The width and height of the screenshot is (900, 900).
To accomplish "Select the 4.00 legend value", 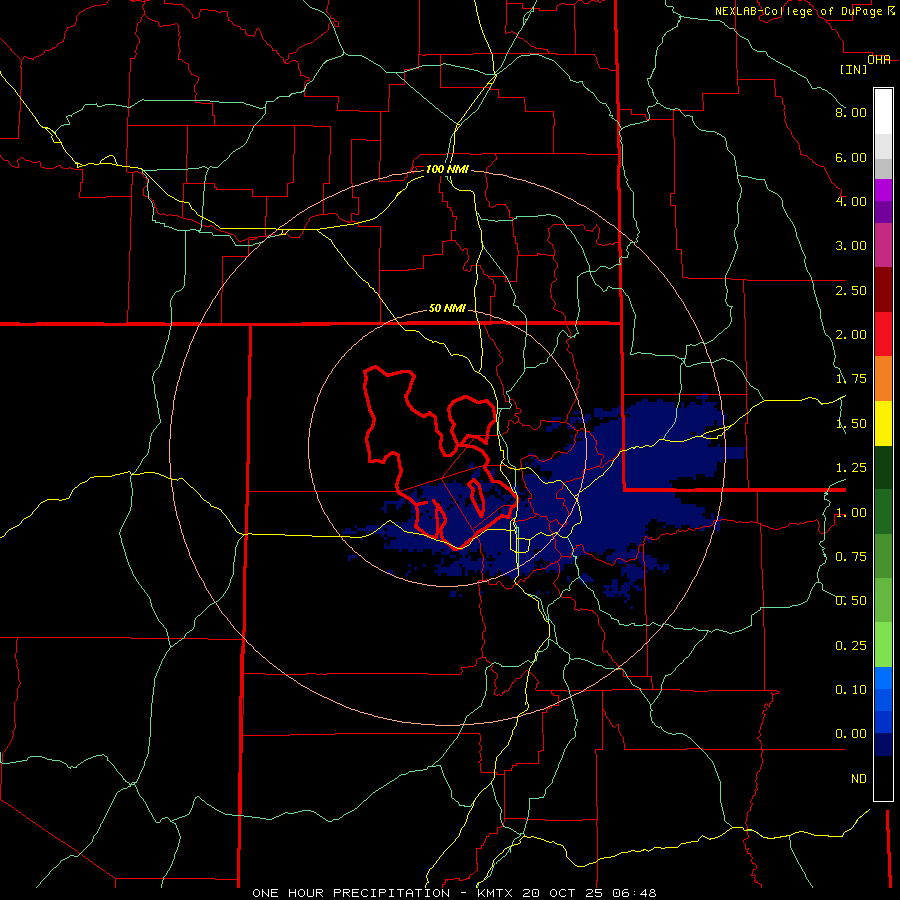I will [851, 201].
